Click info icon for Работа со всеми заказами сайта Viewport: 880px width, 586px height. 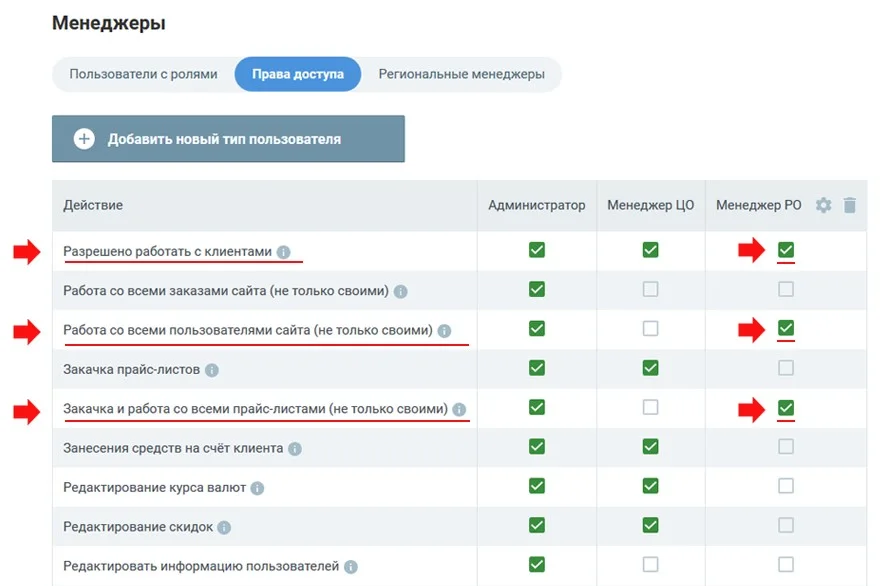(x=401, y=291)
